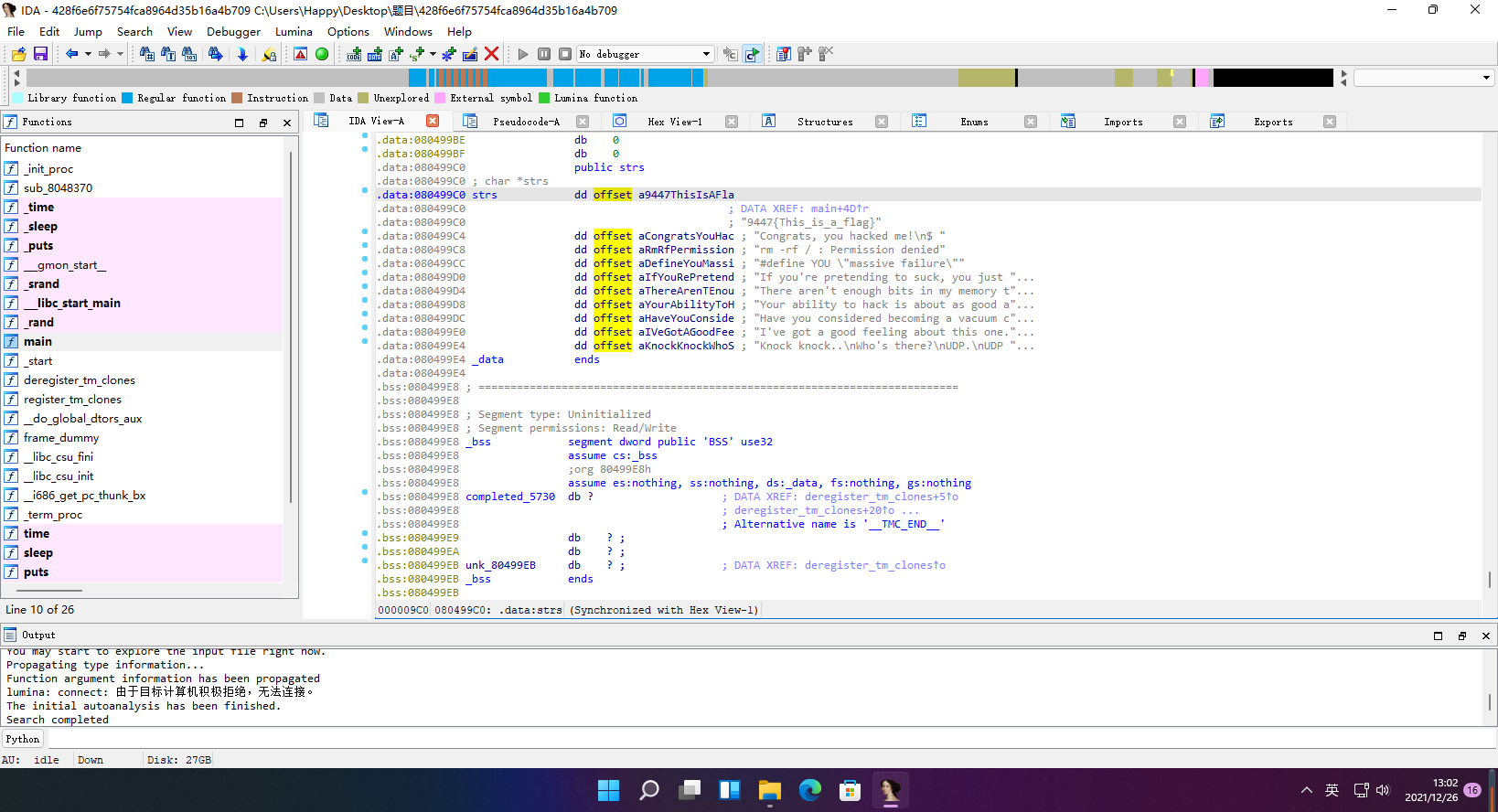Select the main function in list
1498x812 pixels.
37,341
